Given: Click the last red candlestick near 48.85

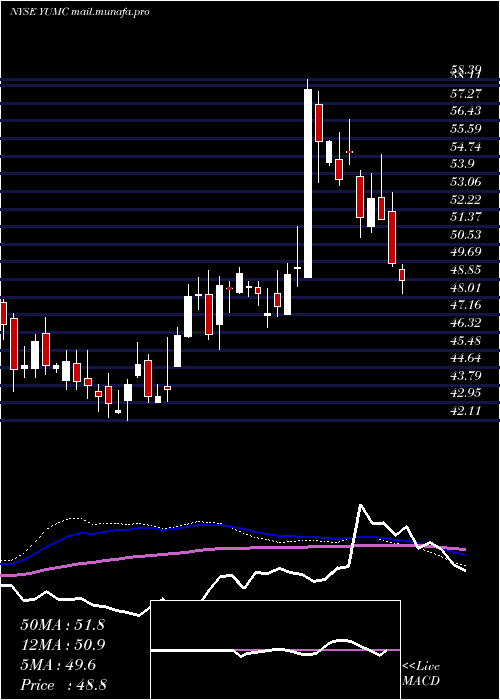Looking at the screenshot, I should click(x=402, y=275).
